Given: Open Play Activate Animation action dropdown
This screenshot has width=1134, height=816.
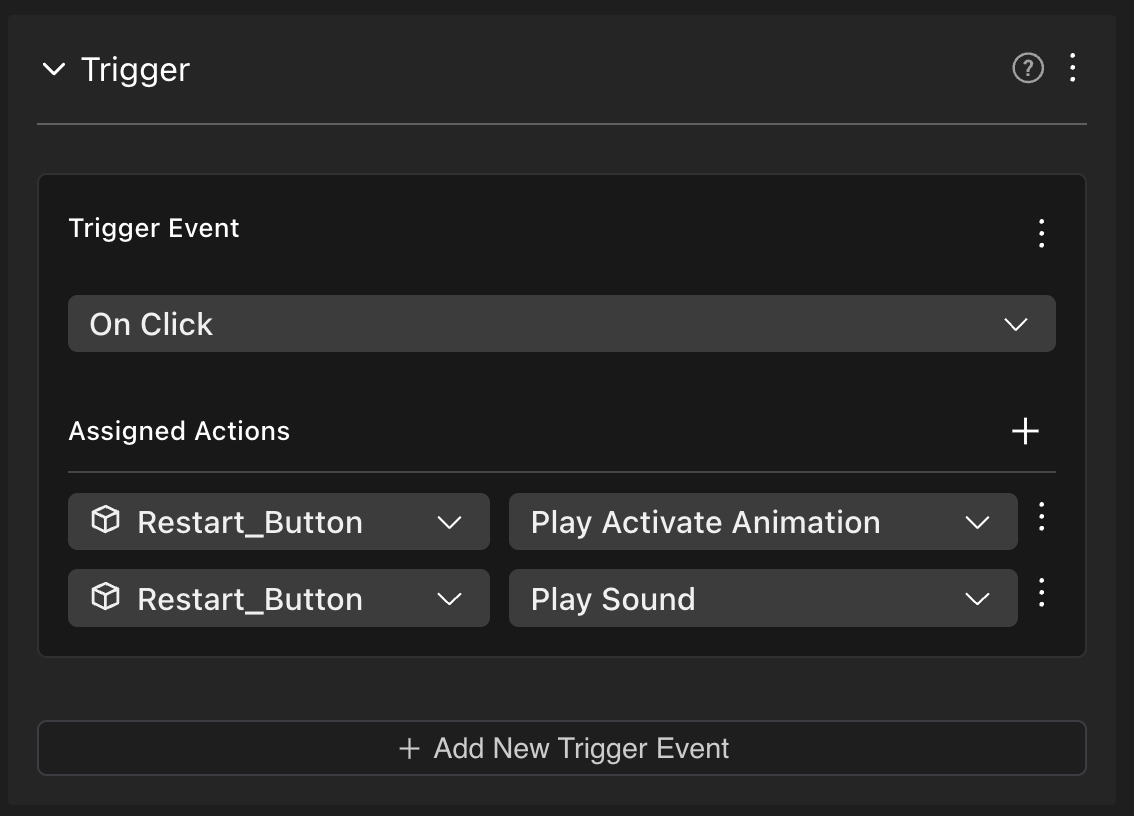Looking at the screenshot, I should (760, 522).
